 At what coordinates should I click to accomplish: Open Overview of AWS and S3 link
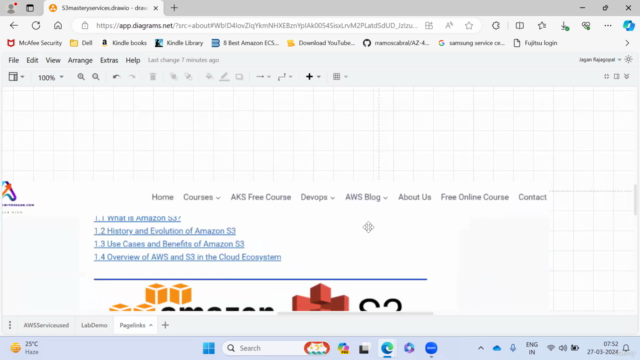click(x=187, y=257)
